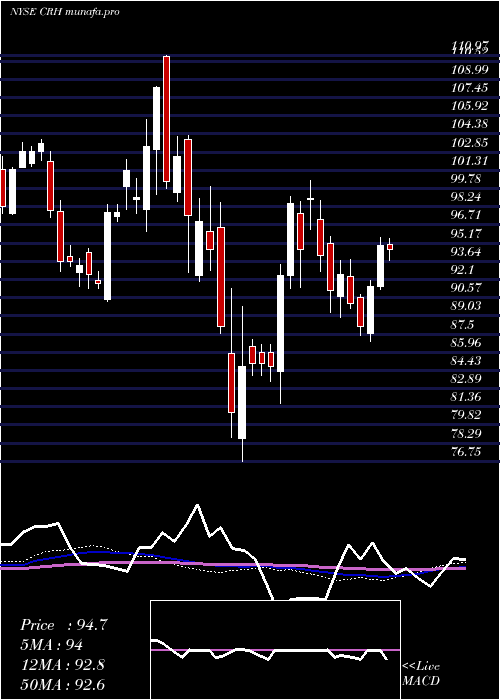Click the 102.85 price axis label
This screenshot has width=500, height=700.
tap(469, 143)
